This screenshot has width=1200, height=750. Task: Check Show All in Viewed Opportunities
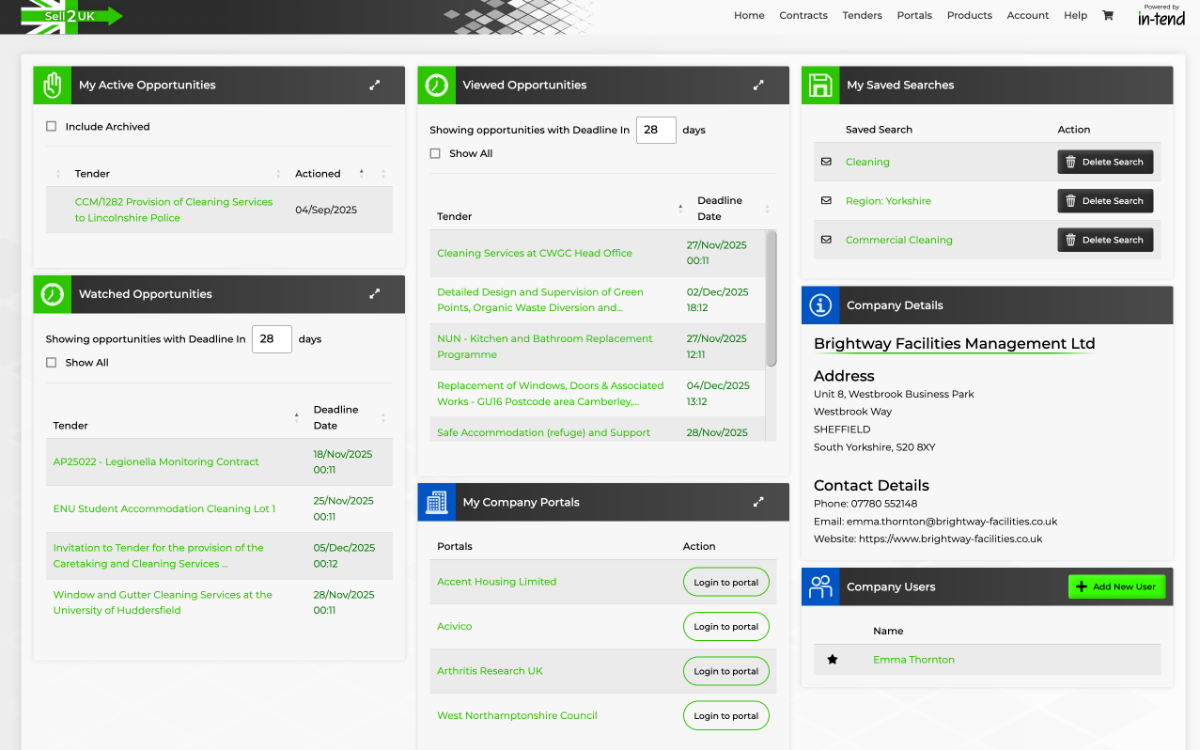[435, 154]
